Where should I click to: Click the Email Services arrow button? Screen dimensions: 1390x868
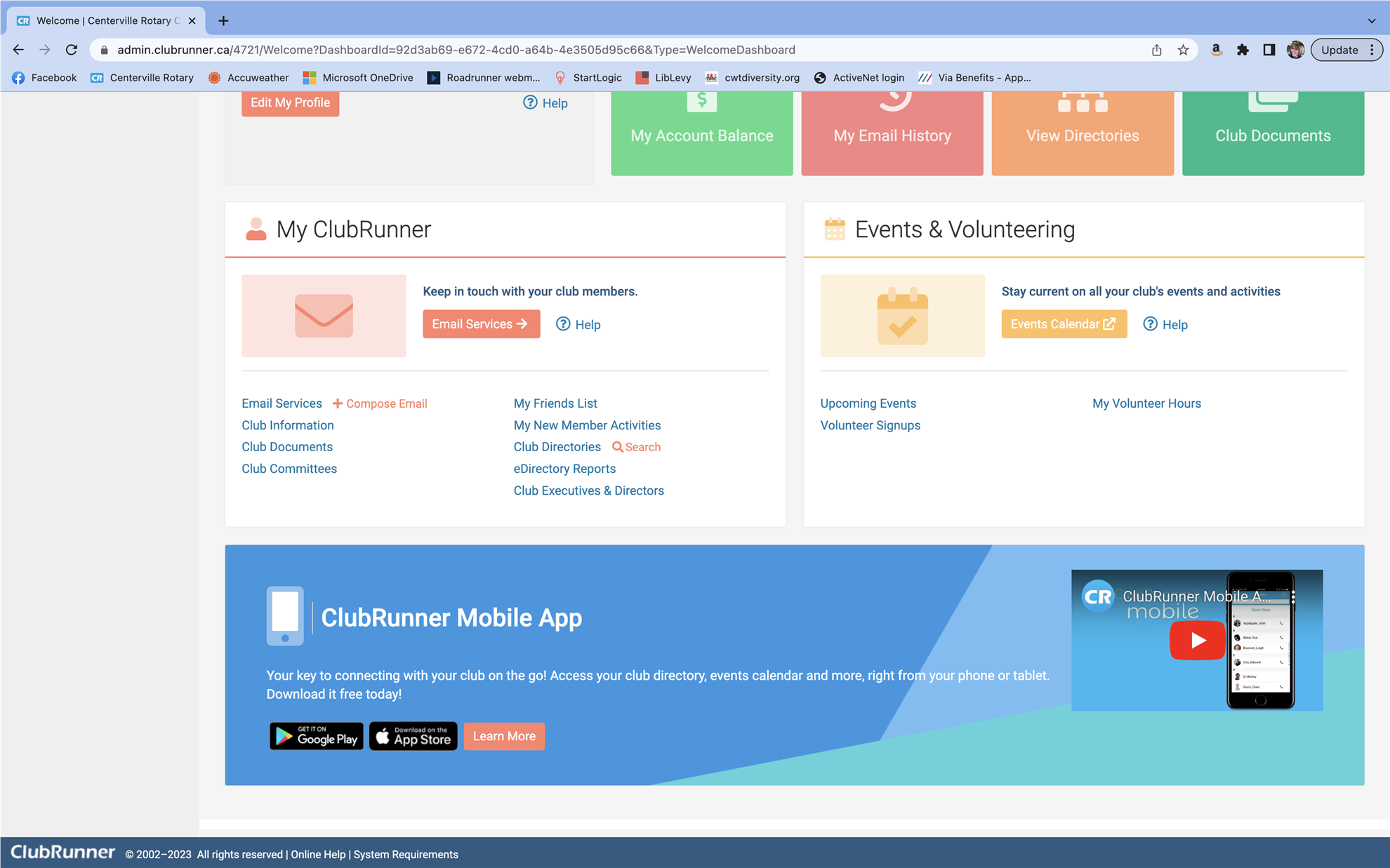[x=481, y=324]
